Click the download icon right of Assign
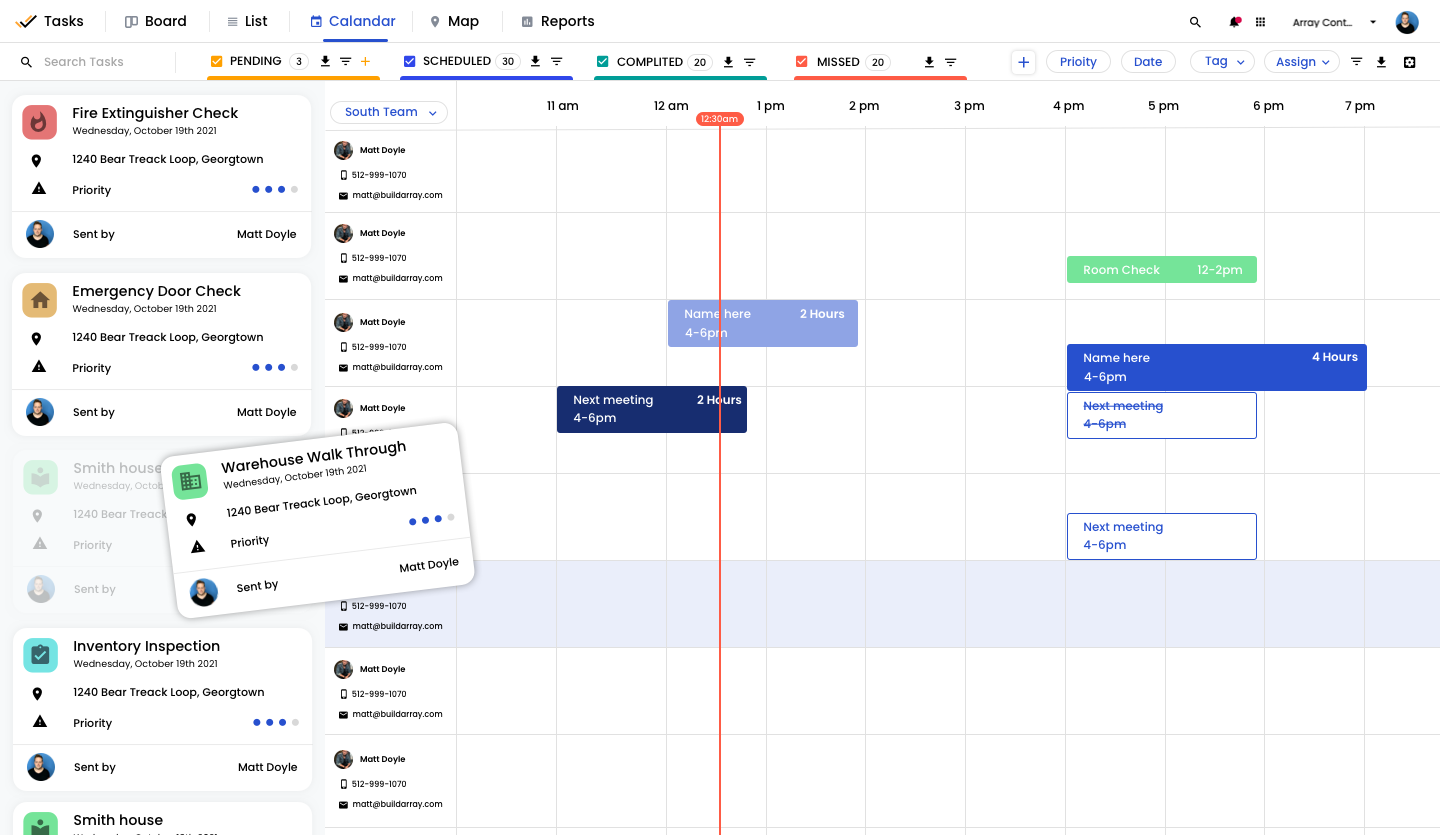 (x=1381, y=62)
